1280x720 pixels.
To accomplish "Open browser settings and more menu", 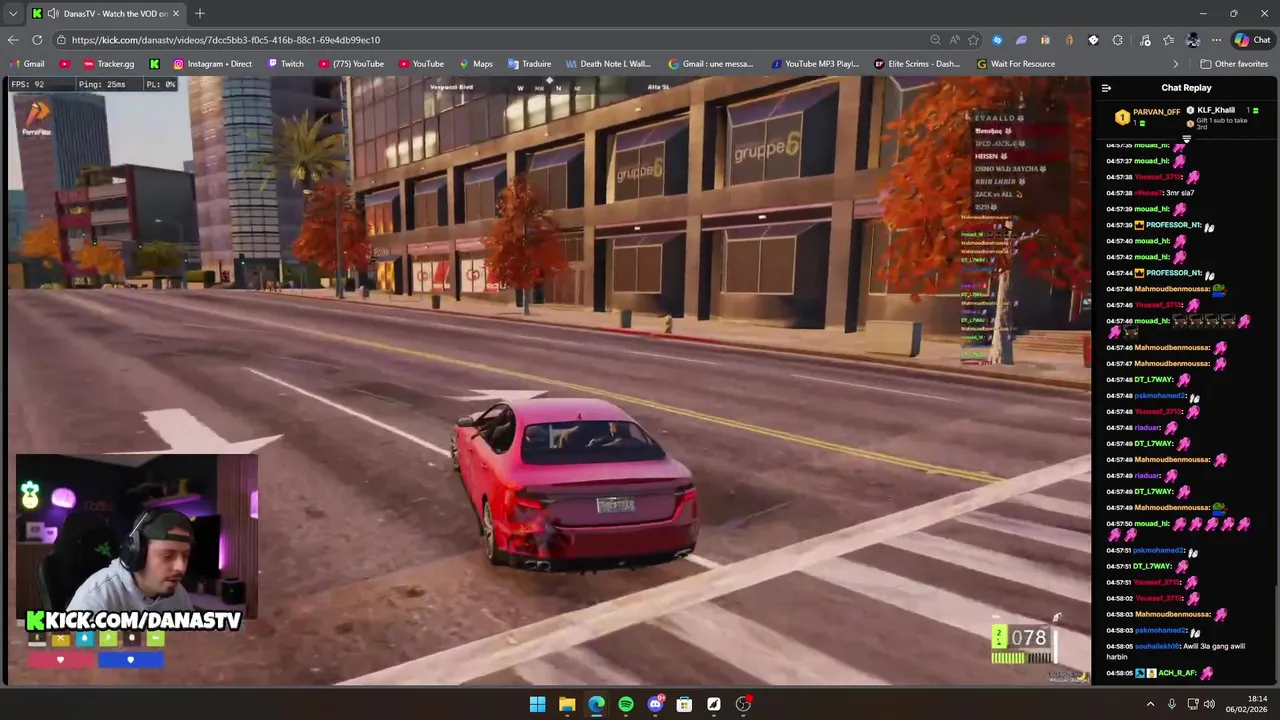I will (x=1216, y=40).
